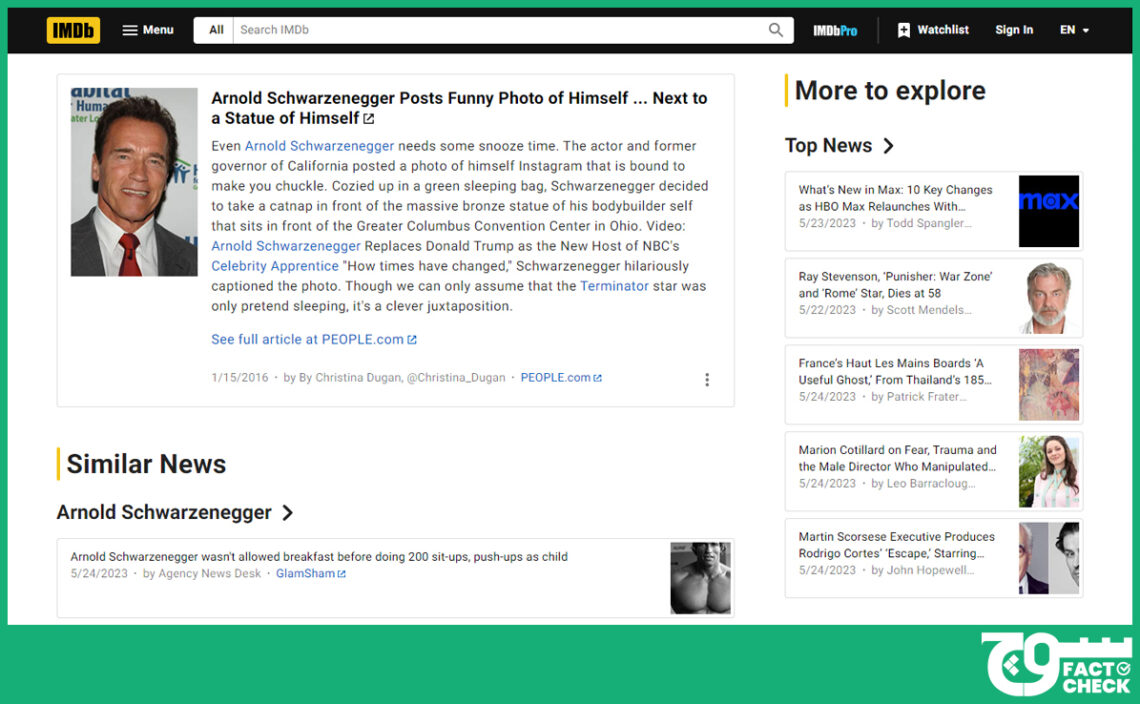
Task: Open Martin Scorsese Executive Produces news item
Action: point(896,545)
